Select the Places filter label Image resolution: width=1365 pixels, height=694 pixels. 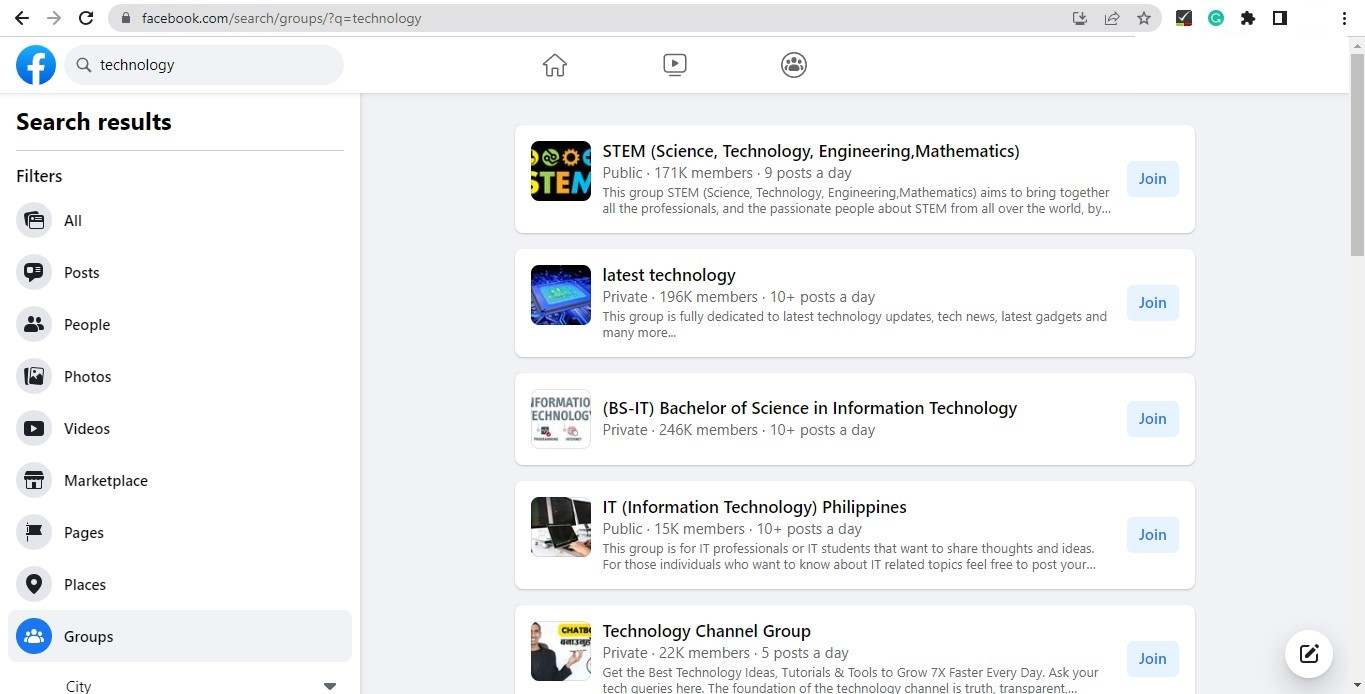click(85, 585)
